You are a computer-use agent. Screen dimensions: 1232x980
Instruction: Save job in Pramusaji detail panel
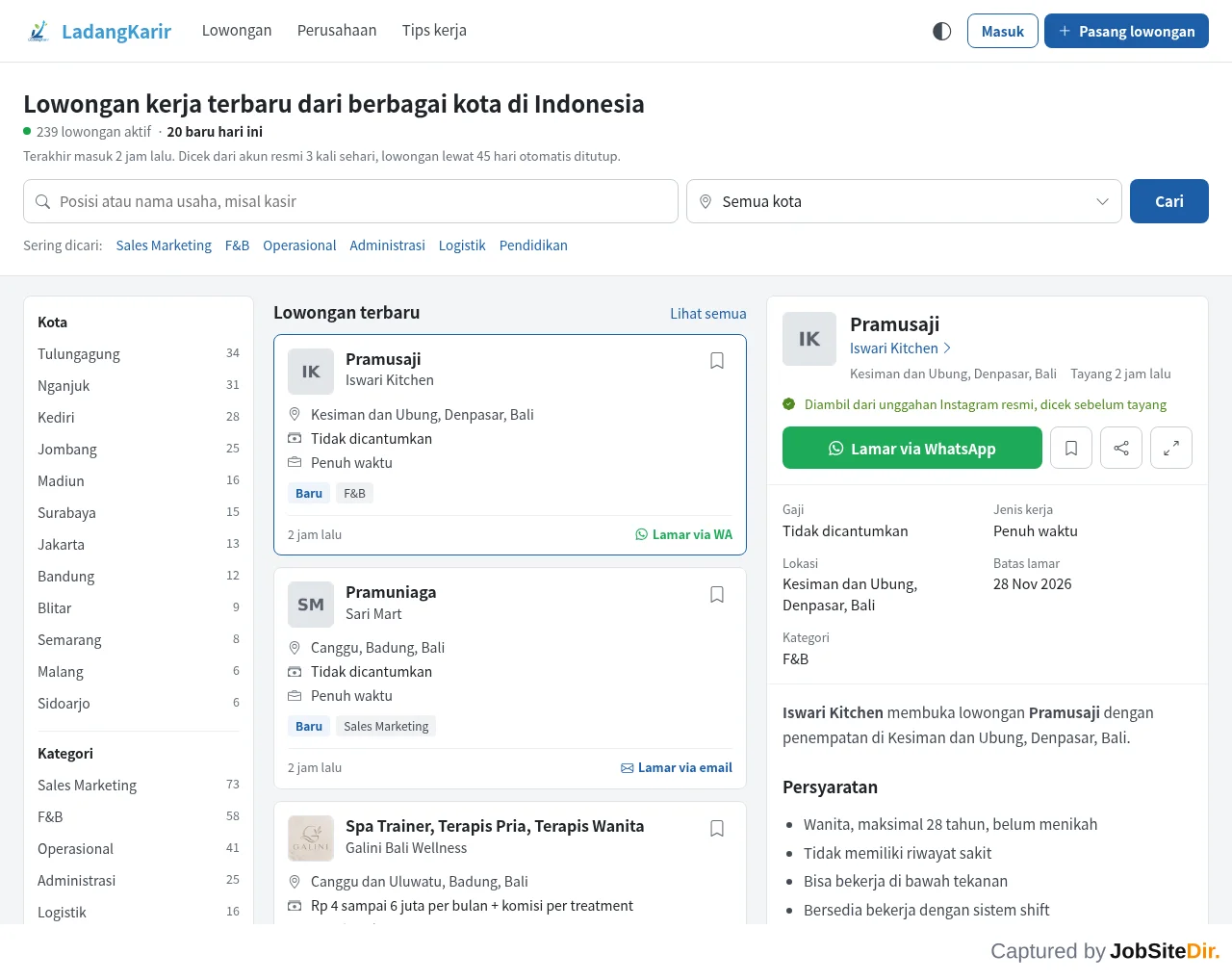(1071, 448)
